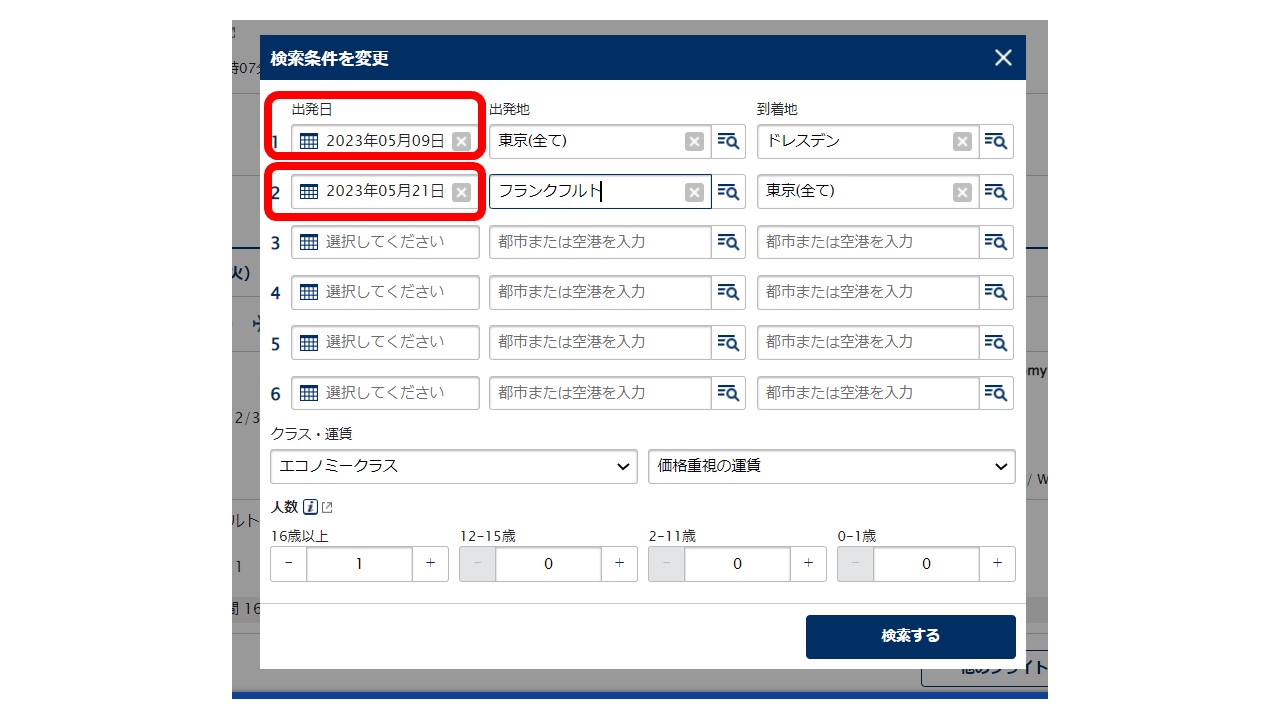The width and height of the screenshot is (1280, 720).
Task: Click the row 4 選択してください date field
Action: click(x=385, y=292)
